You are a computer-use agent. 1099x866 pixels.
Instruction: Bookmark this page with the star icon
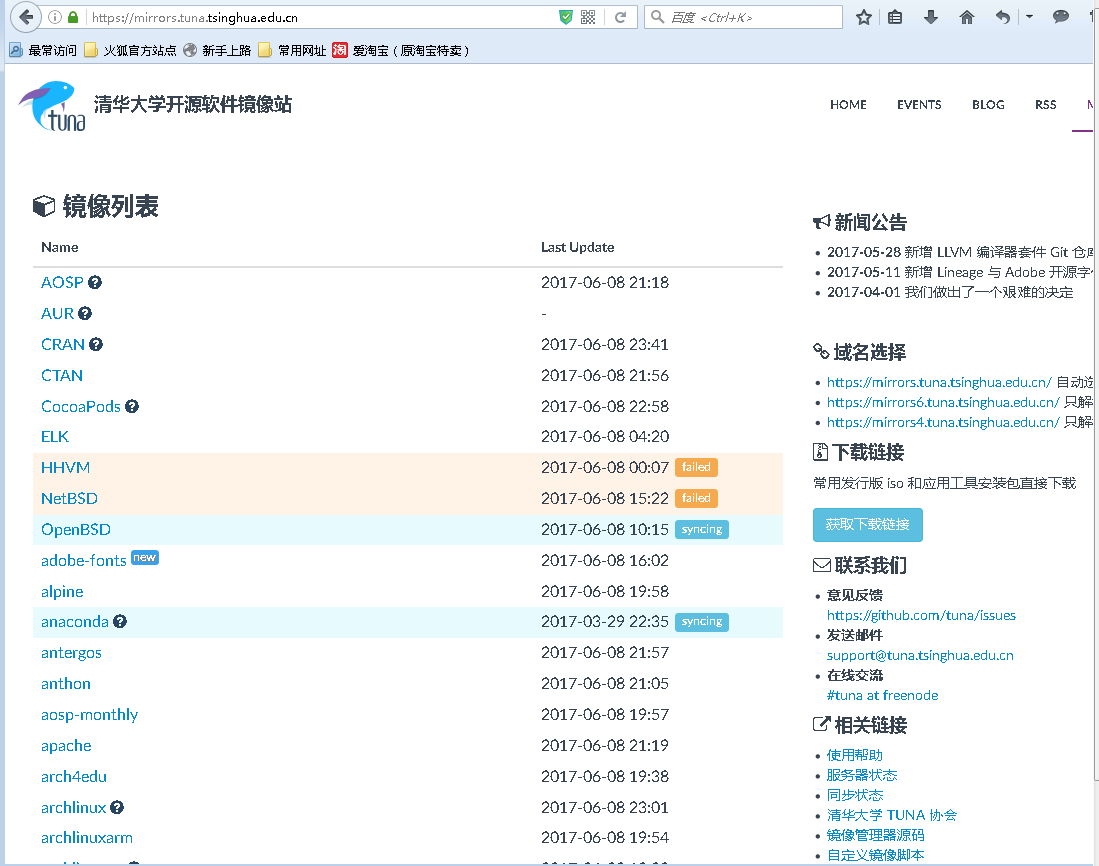[864, 18]
